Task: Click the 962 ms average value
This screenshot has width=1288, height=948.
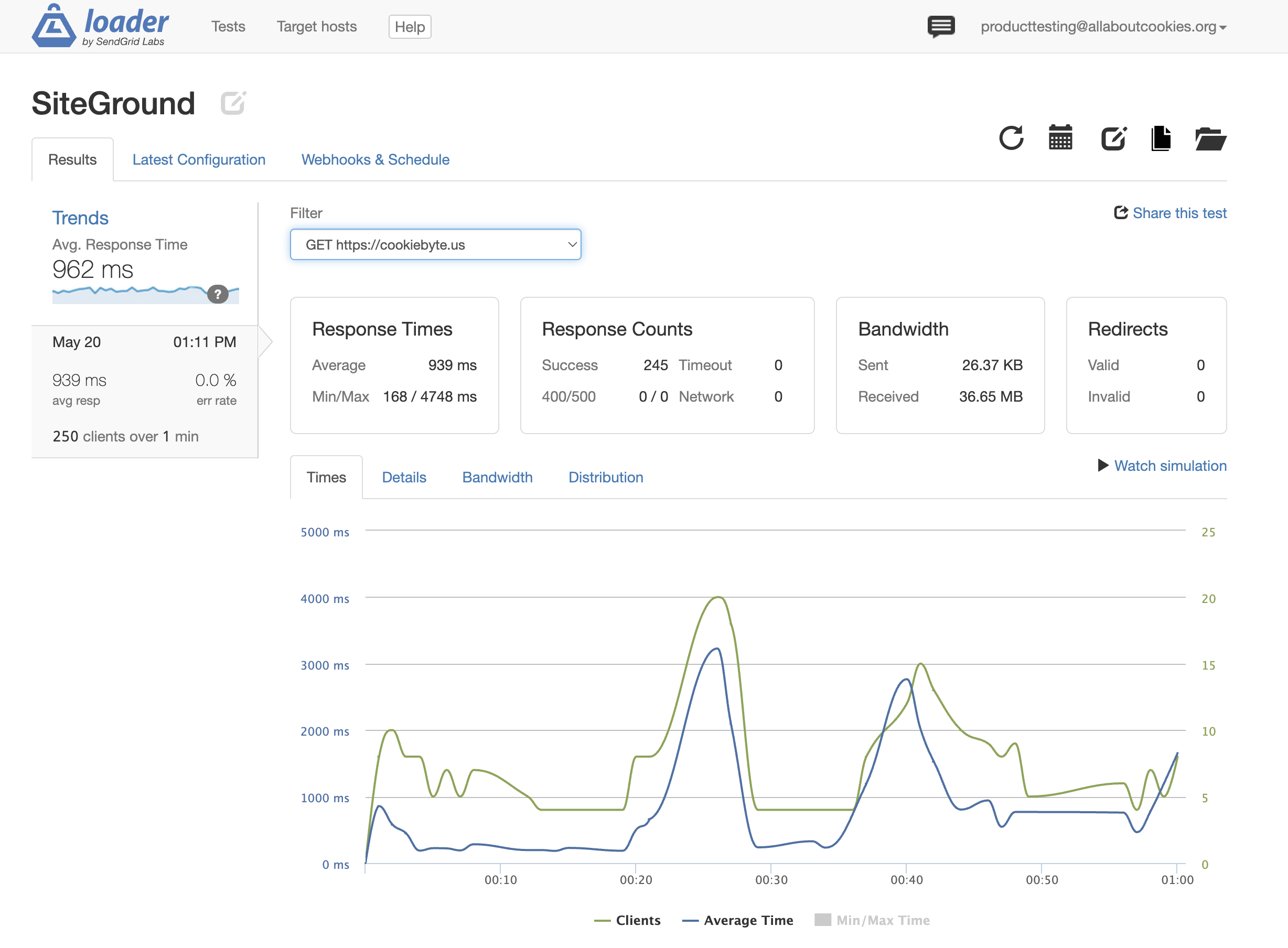Action: coord(92,270)
